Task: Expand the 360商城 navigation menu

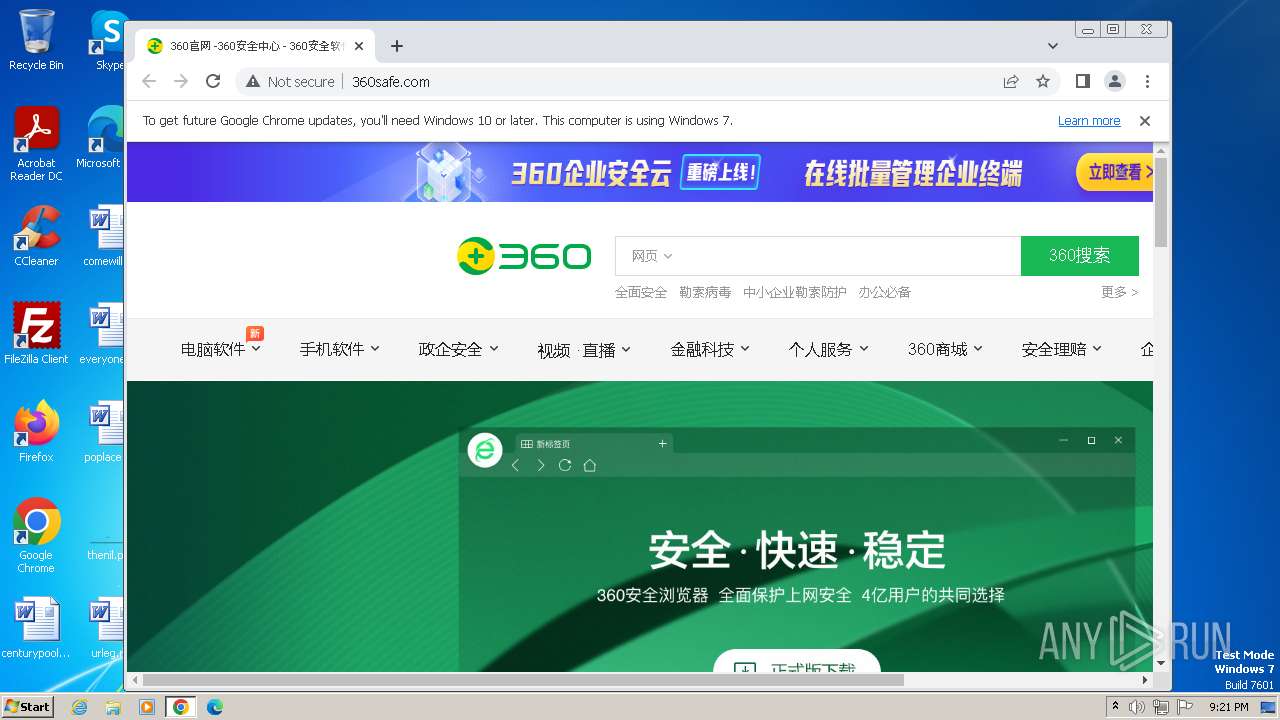Action: (x=945, y=349)
